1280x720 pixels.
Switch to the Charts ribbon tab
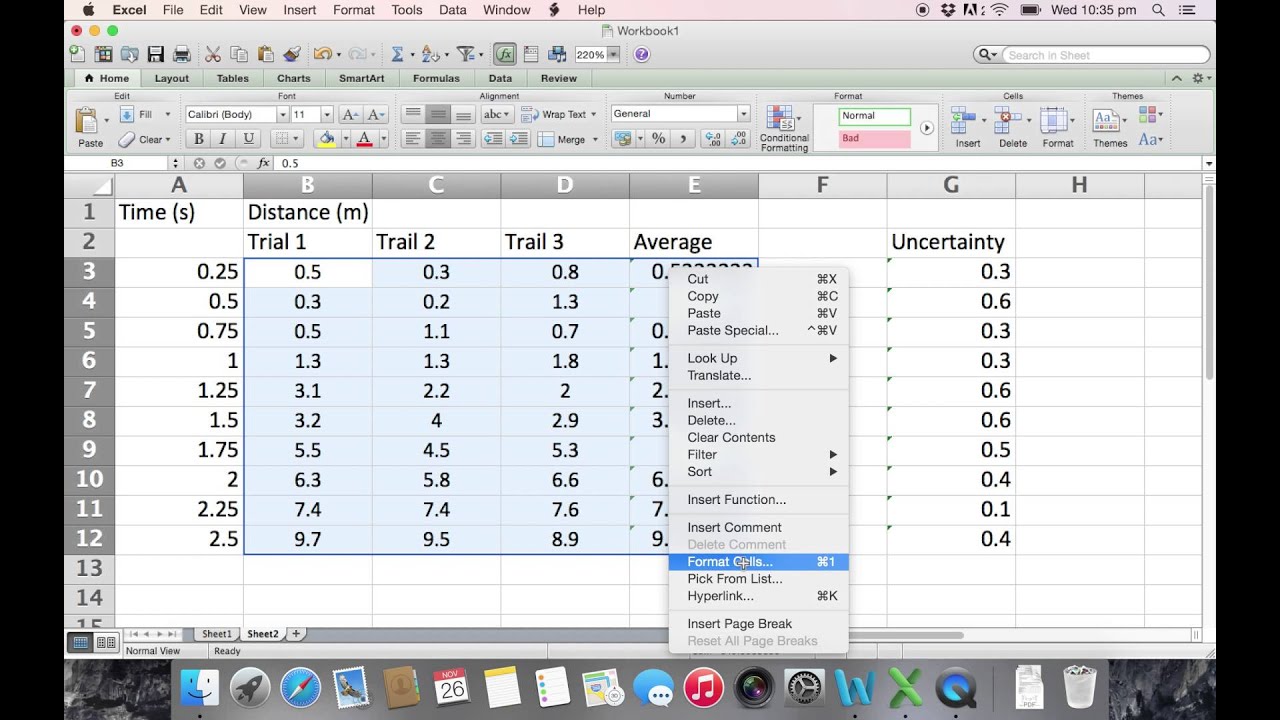point(293,78)
